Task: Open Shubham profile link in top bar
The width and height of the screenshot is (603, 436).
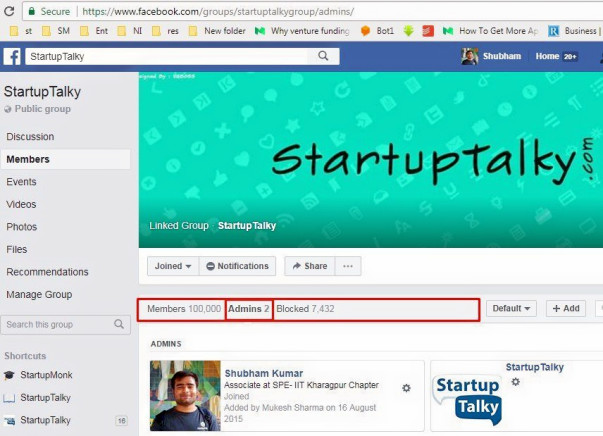Action: 502,56
